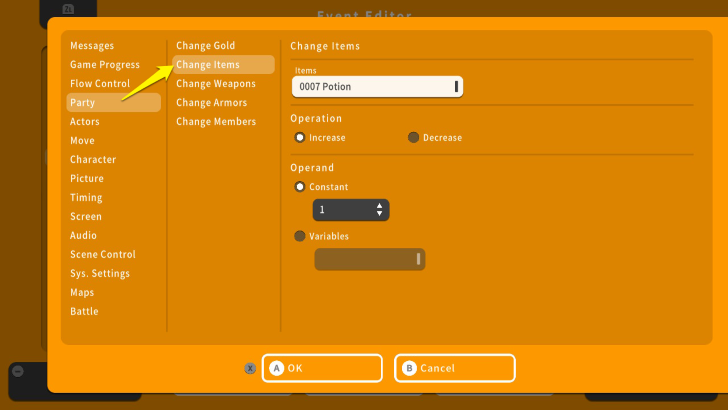Select the Screen category
This screenshot has height=410, width=728.
(x=86, y=216)
